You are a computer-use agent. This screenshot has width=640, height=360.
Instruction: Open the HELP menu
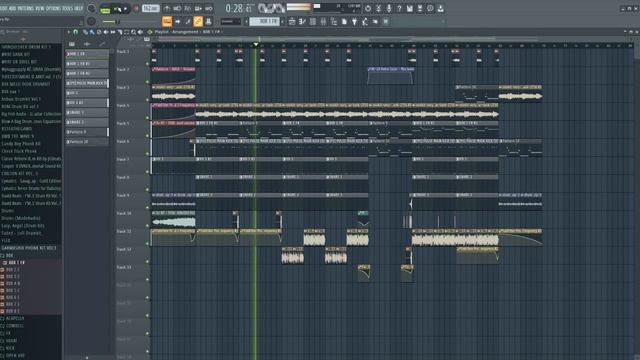79,8
